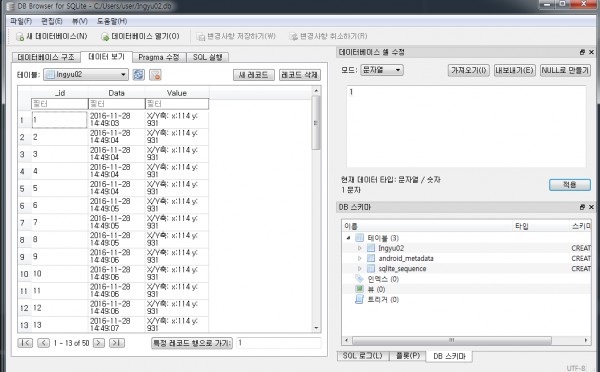
Task: Expand the sqlite_sequence table node
Action: point(359,269)
